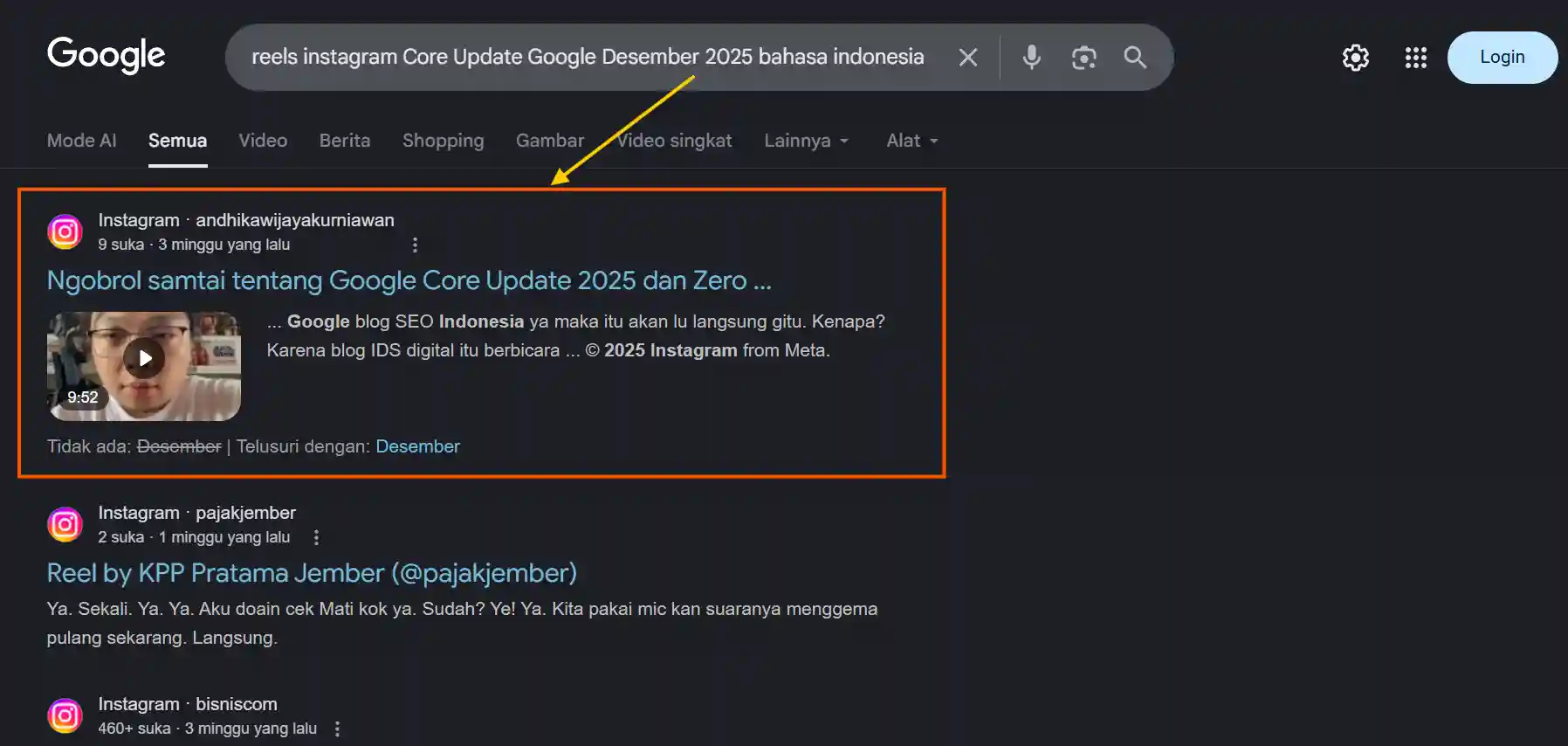The image size is (1568, 746).
Task: Open the Berita tab
Action: pyautogui.click(x=345, y=141)
